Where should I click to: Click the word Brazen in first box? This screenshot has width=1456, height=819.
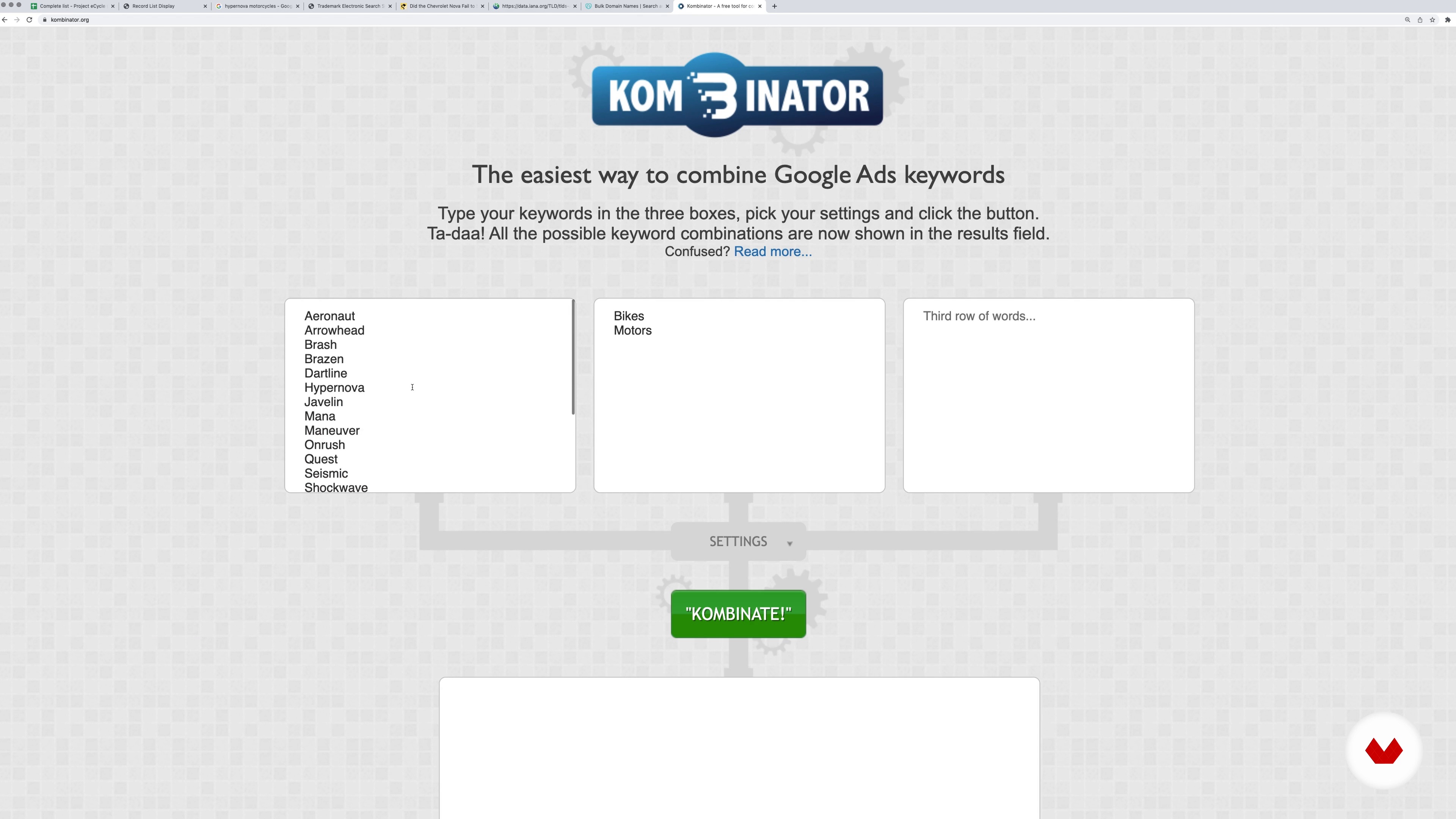[324, 359]
